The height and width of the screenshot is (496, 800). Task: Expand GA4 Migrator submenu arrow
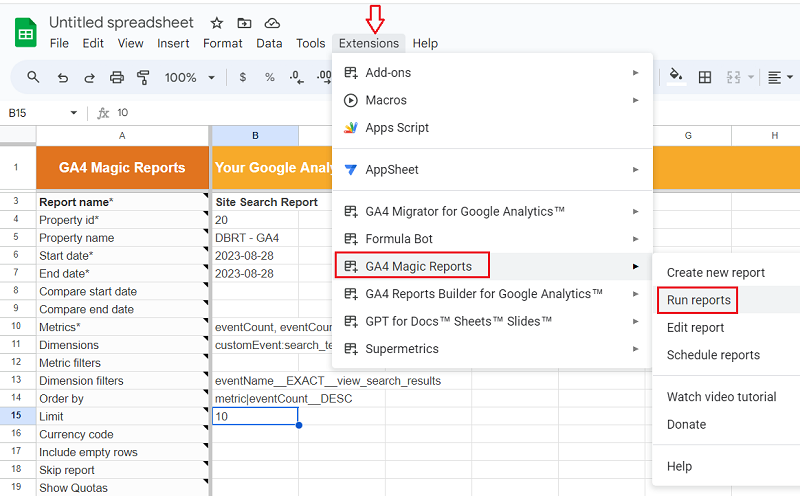pyautogui.click(x=636, y=211)
